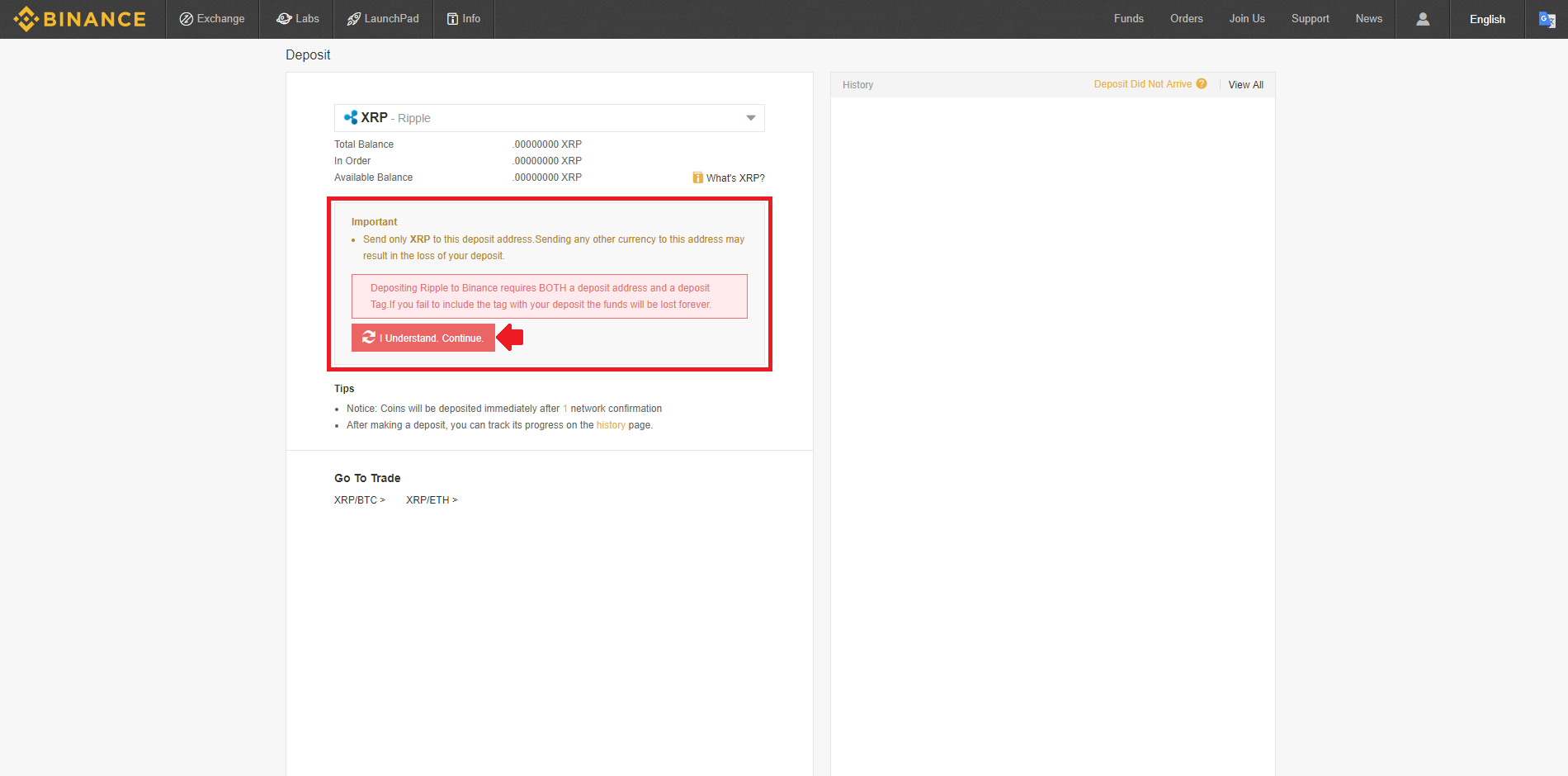Click the Total Balance .00000000 XRP value

coord(547,144)
